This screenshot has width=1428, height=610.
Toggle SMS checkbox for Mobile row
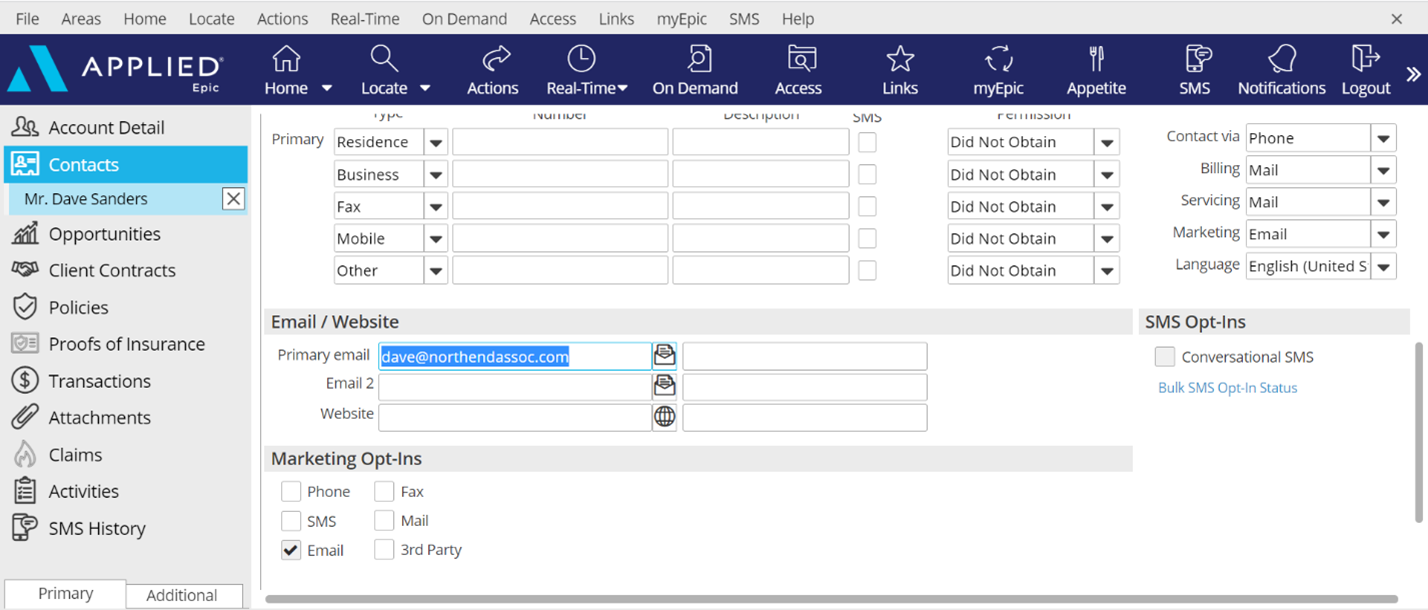(867, 238)
